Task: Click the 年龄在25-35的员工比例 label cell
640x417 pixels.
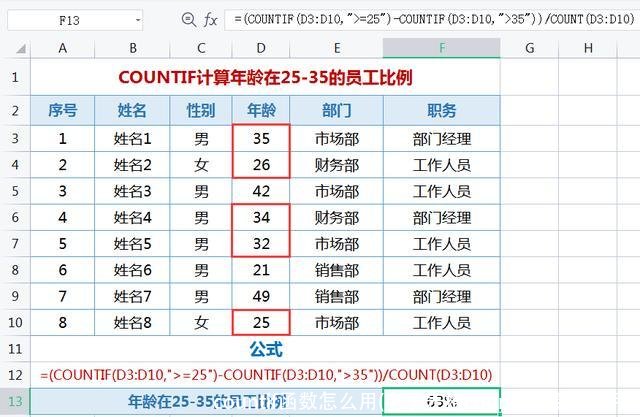Action: 207,401
